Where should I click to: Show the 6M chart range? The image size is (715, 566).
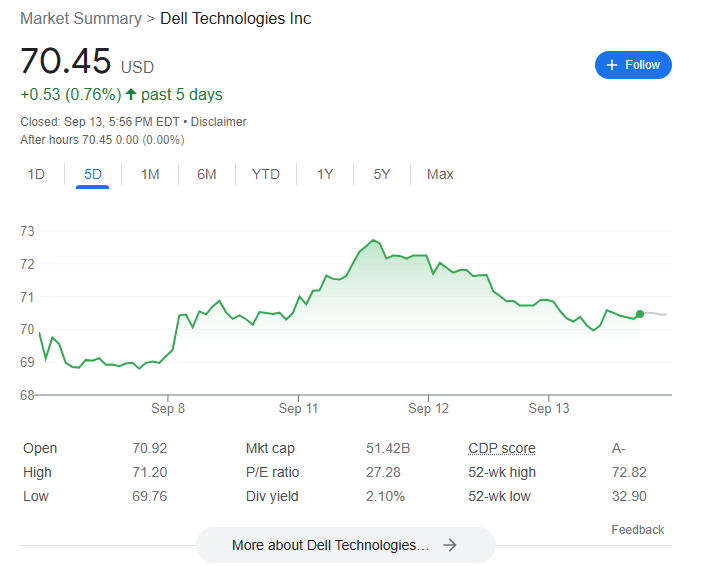point(207,174)
